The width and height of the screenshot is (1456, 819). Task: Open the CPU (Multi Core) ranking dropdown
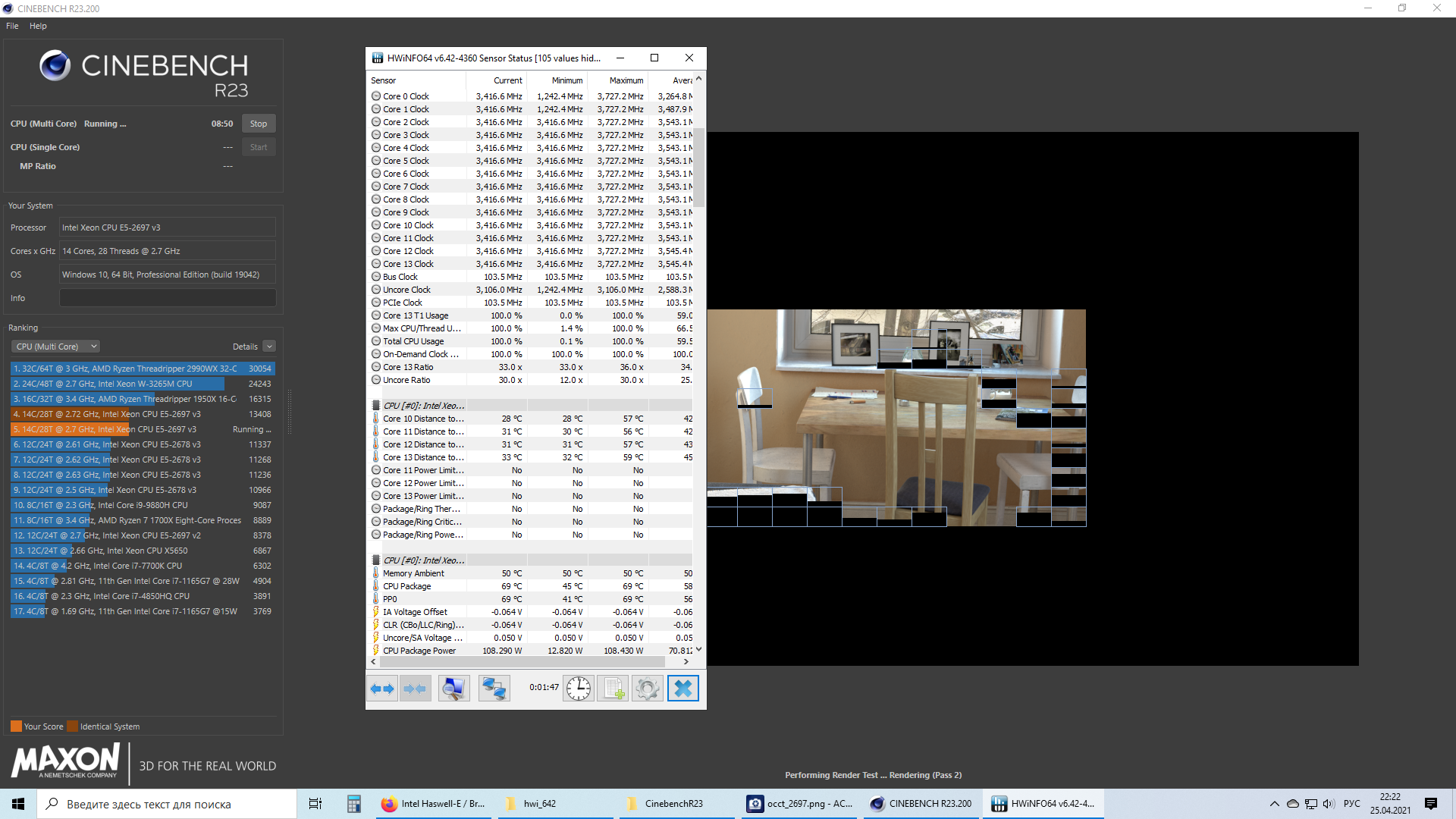point(55,347)
